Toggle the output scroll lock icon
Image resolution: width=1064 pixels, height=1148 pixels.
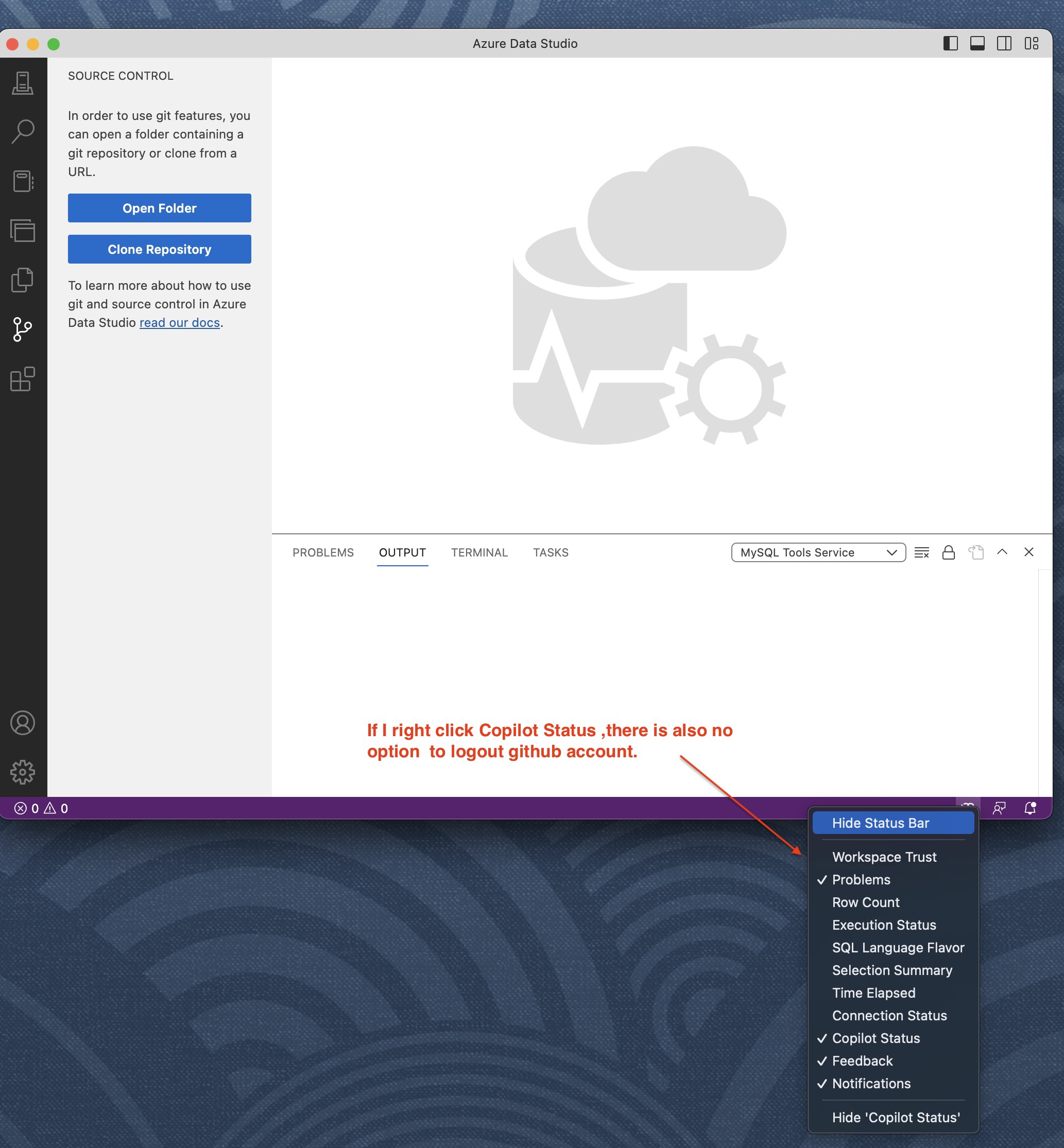click(948, 552)
